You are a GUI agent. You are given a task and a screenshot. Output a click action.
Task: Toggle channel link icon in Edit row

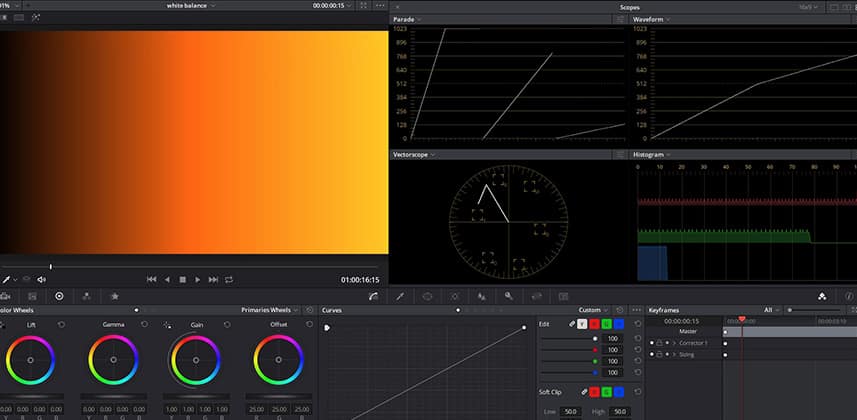pos(572,324)
